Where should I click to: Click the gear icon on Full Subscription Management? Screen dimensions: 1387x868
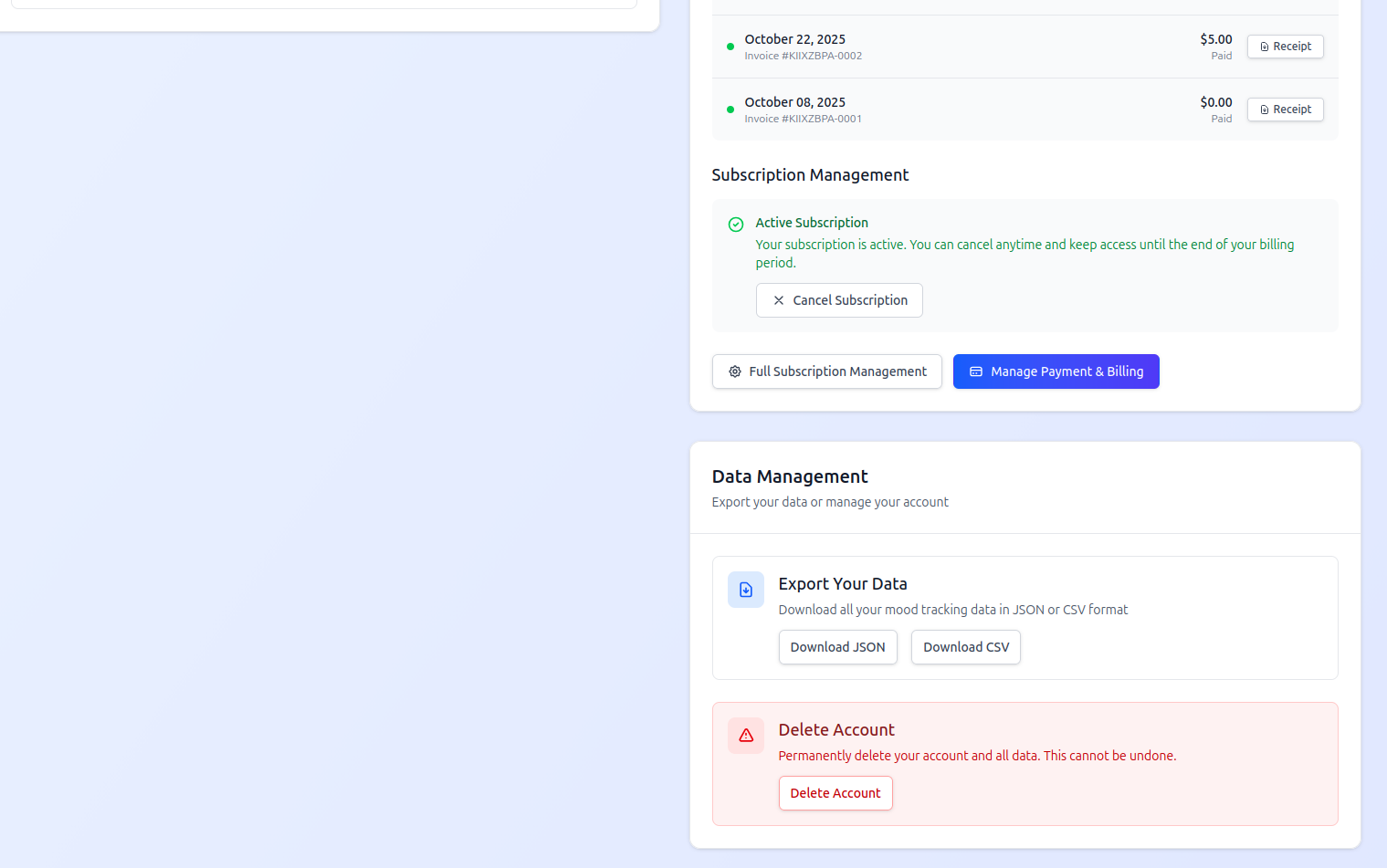[x=734, y=371]
